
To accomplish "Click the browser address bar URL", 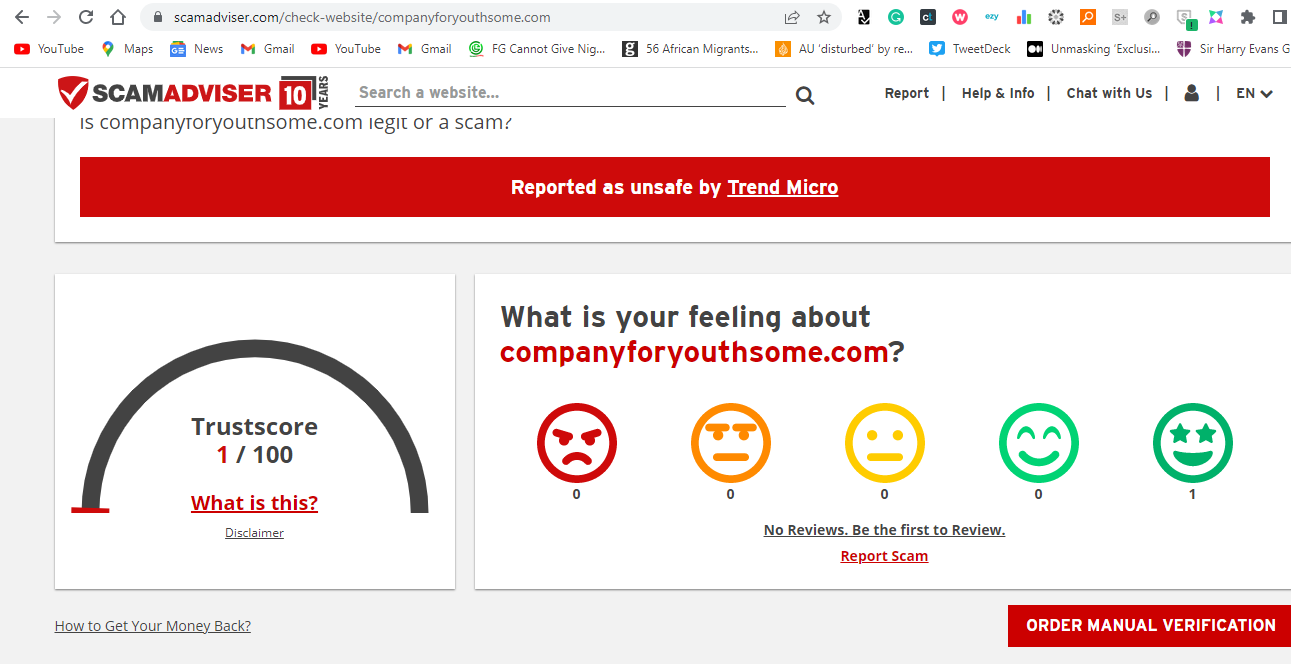I will click(362, 17).
